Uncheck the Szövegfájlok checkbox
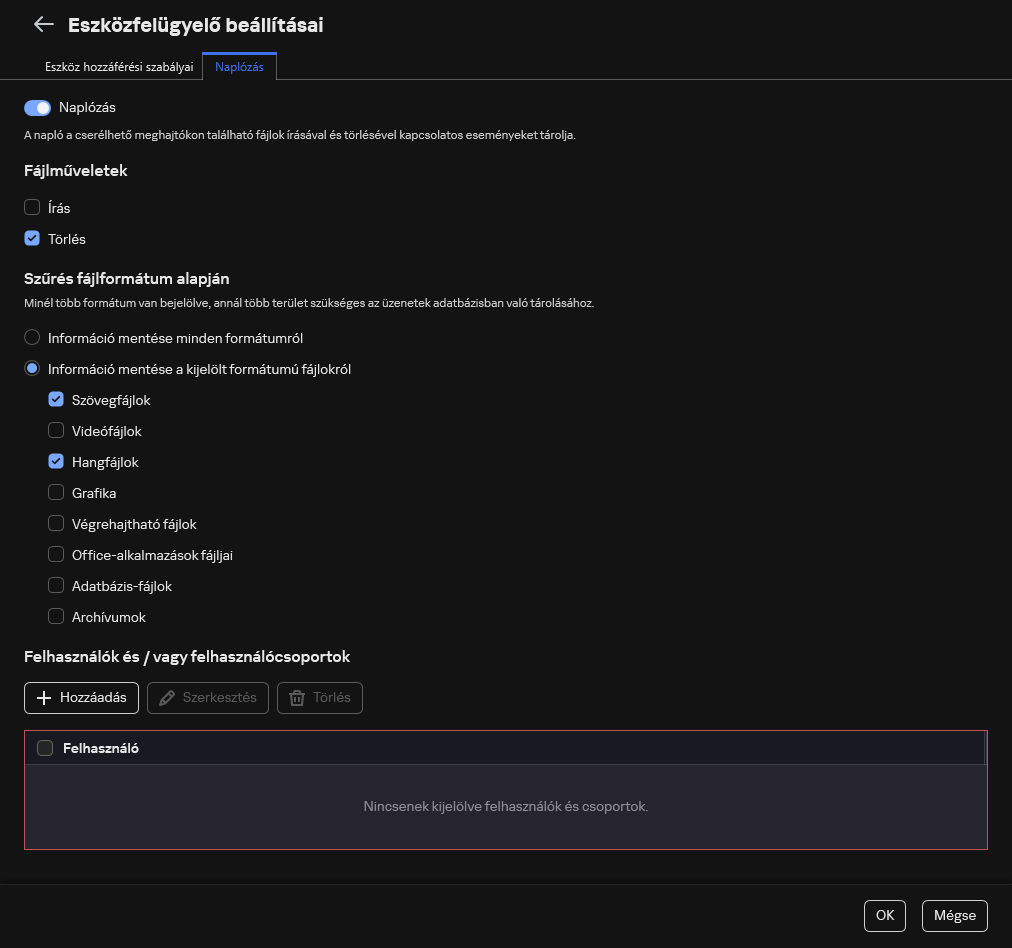Screen dimensions: 1012x948 tap(56, 400)
